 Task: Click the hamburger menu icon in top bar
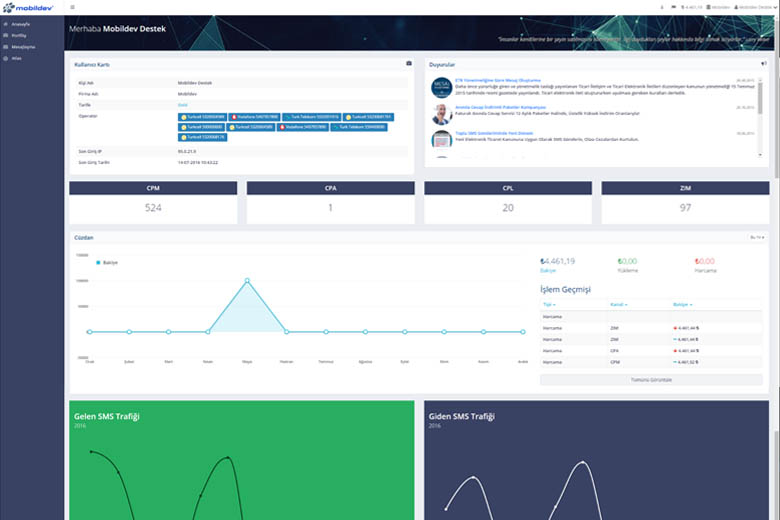(72, 6)
